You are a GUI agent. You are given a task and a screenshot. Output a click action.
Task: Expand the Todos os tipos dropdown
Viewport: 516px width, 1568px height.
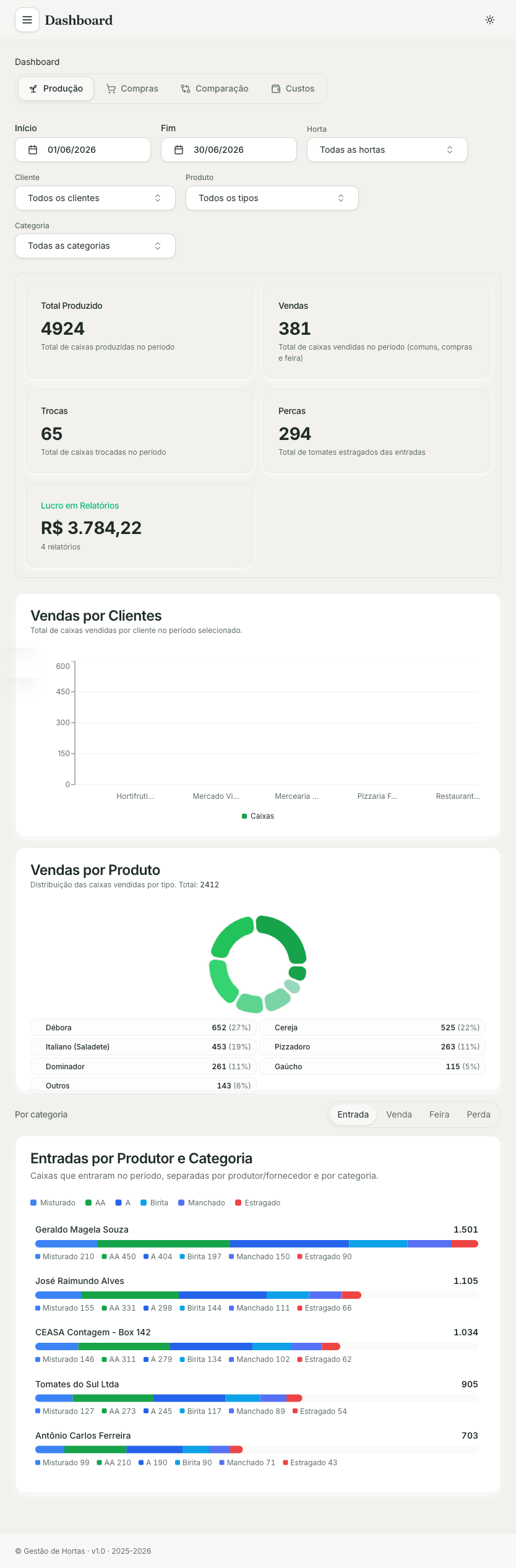(x=272, y=198)
